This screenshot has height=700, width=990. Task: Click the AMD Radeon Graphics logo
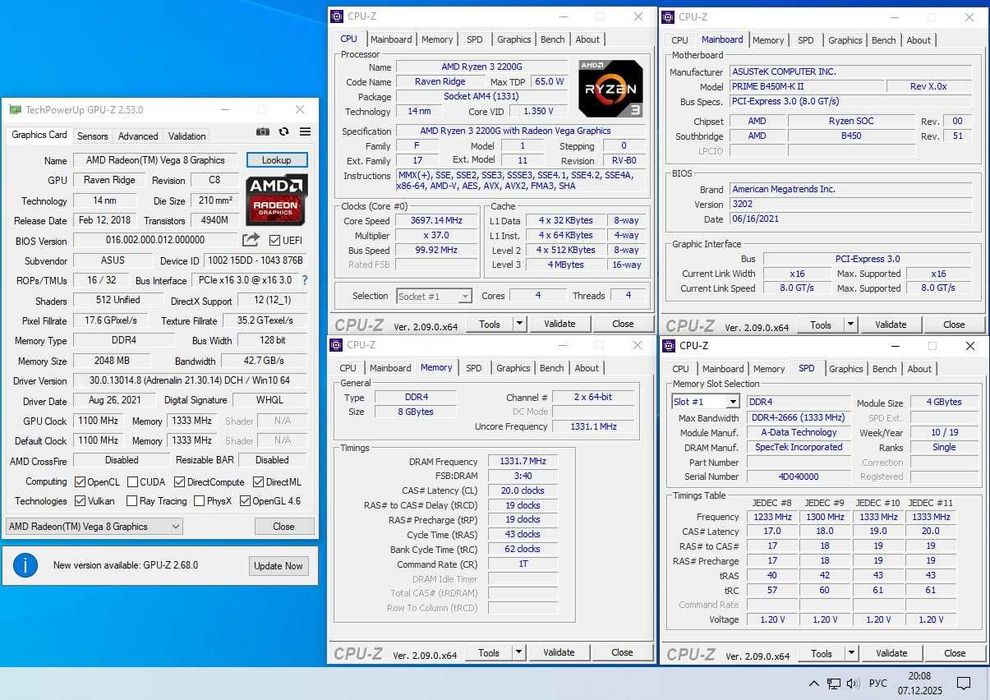click(276, 199)
